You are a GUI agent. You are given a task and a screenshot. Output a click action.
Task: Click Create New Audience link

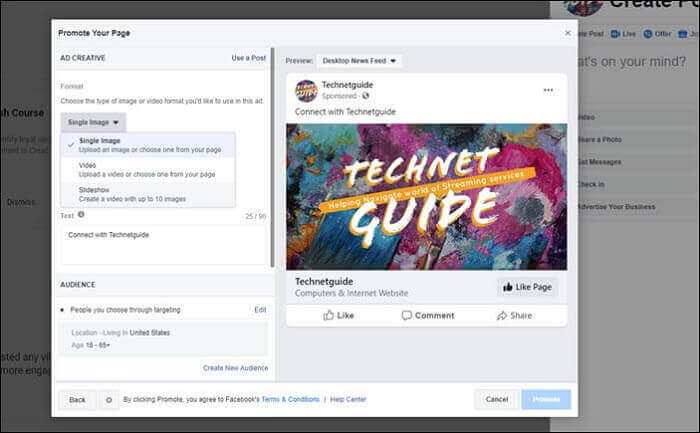tap(236, 368)
